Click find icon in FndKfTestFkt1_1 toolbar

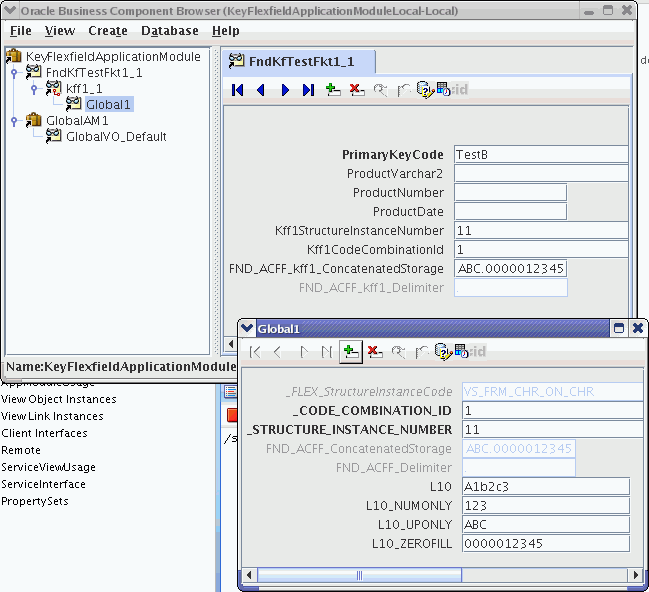380,90
